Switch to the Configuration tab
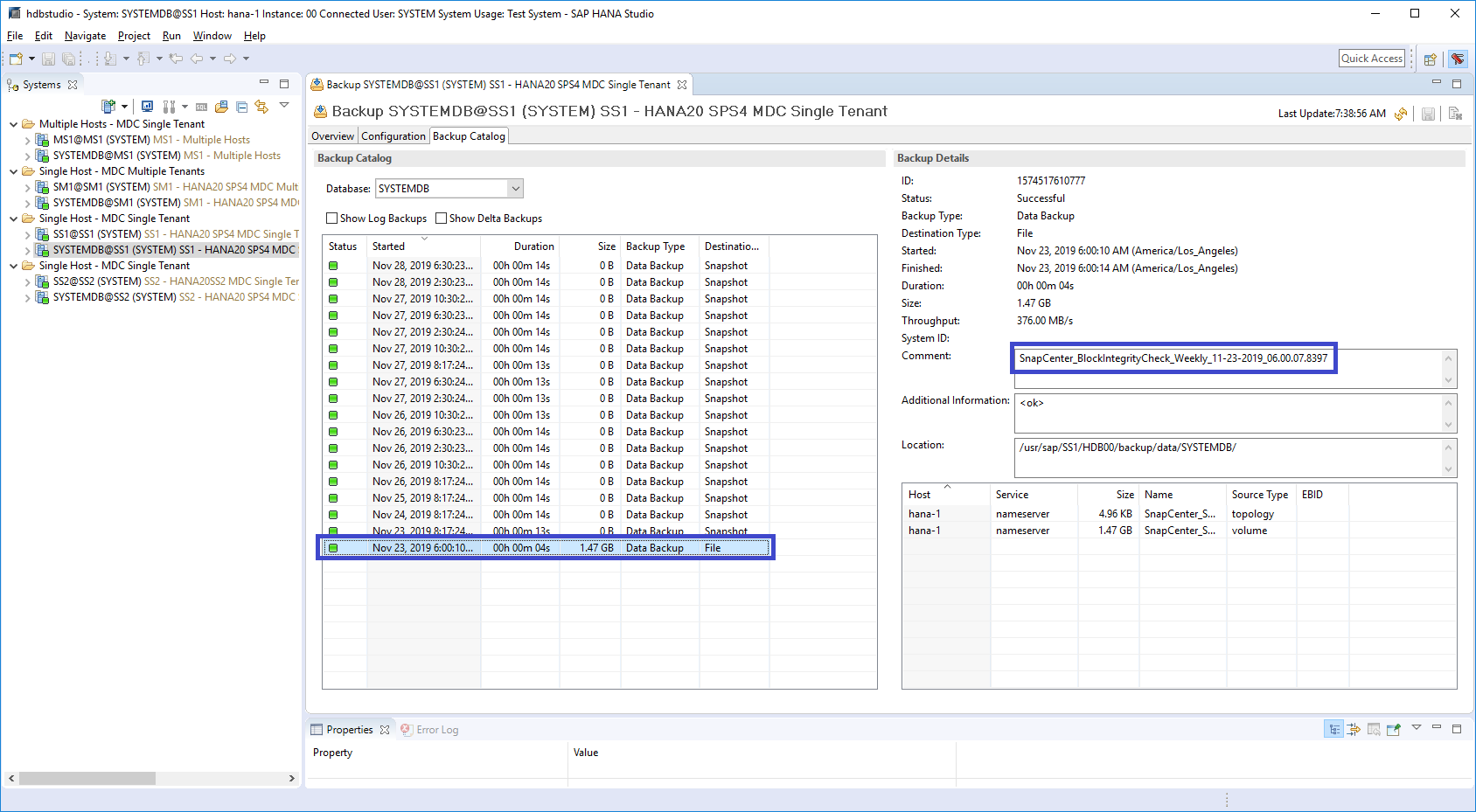 pyautogui.click(x=393, y=136)
